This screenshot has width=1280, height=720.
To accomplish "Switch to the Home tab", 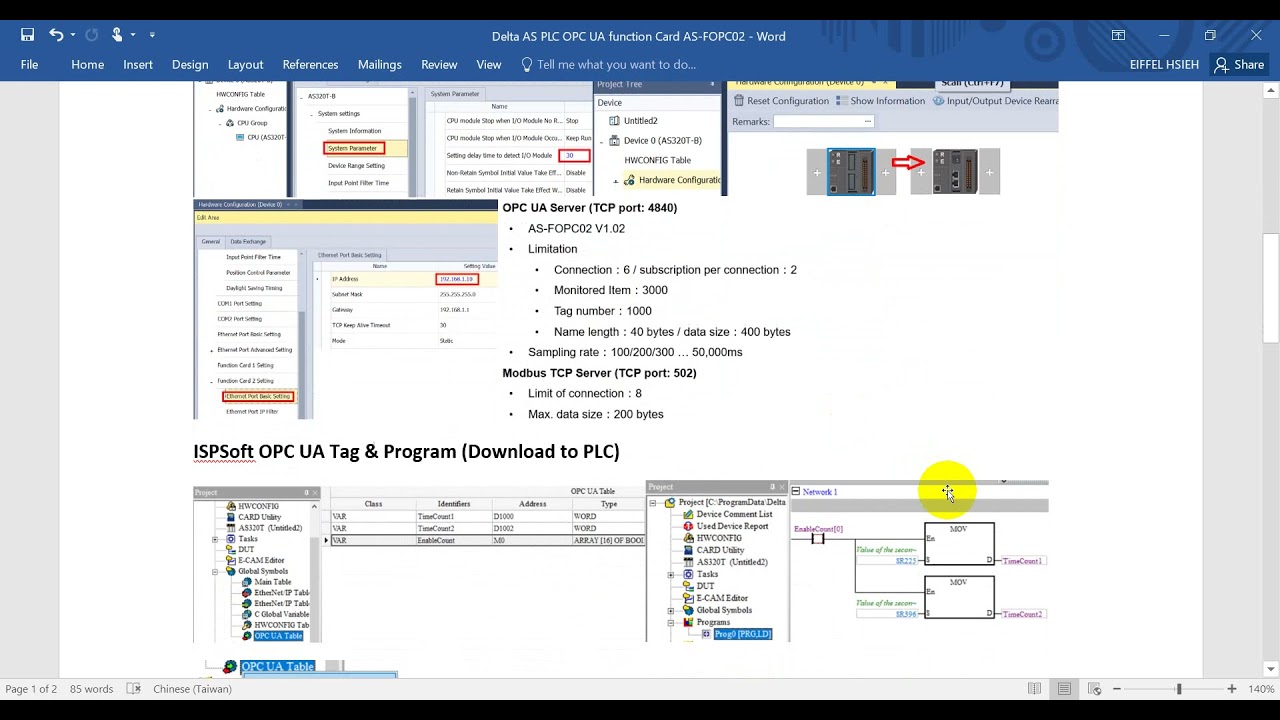I will pos(87,64).
